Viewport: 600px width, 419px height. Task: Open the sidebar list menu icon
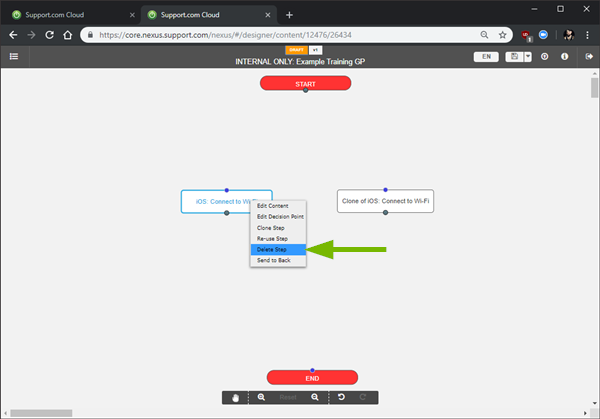tap(14, 57)
